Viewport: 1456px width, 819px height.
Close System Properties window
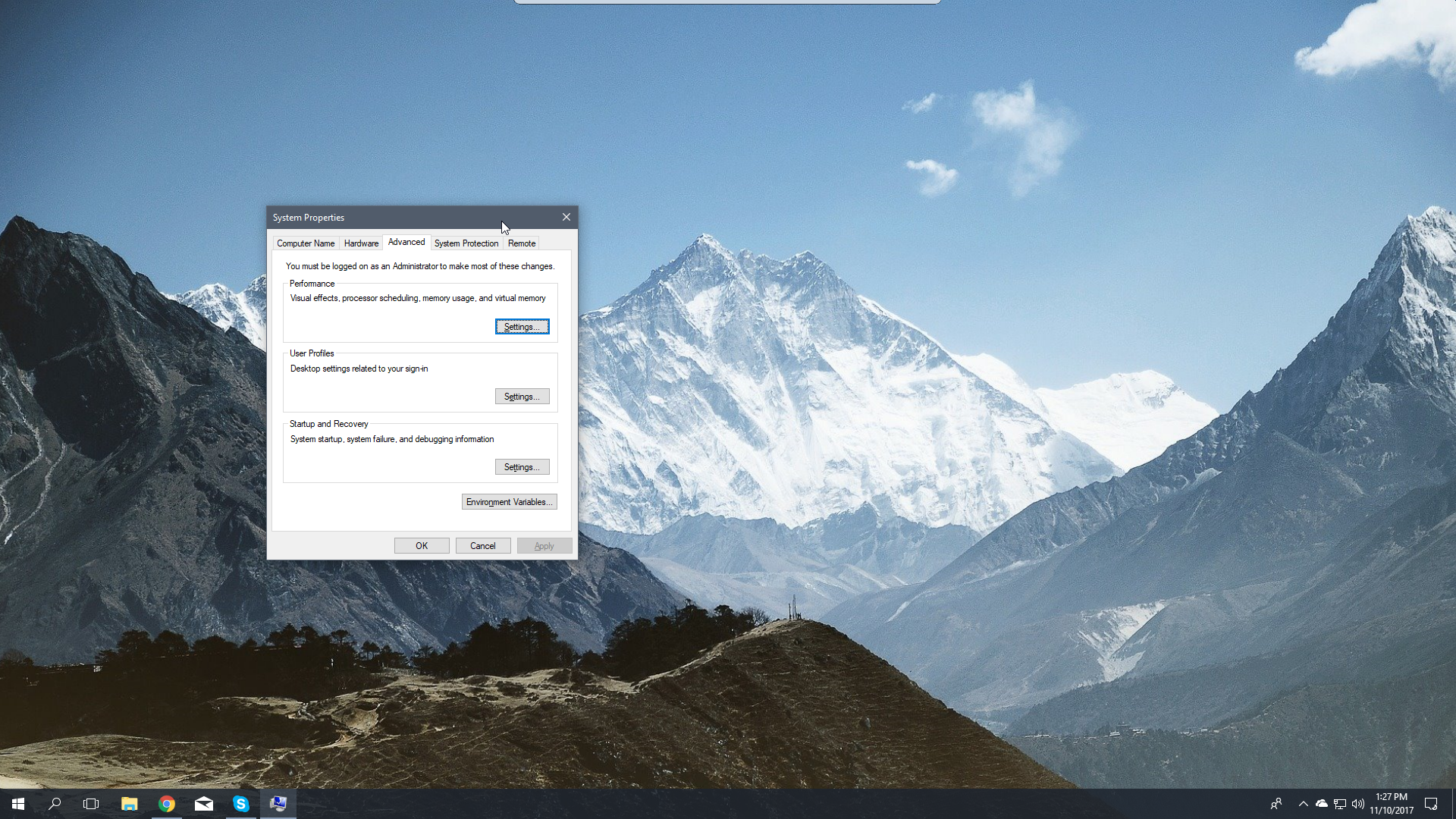click(566, 217)
